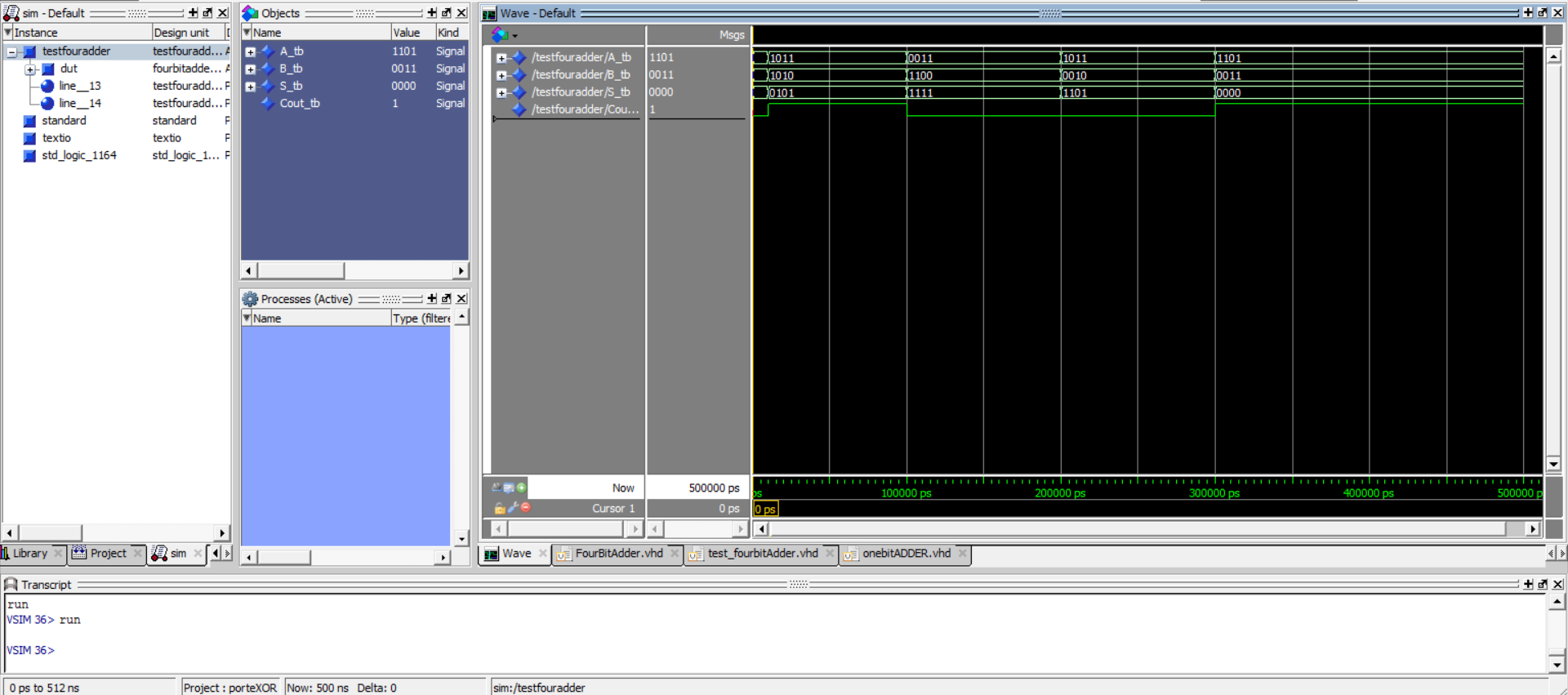This screenshot has height=695, width=1568.
Task: Expand S_tb signal in Objects pane
Action: [251, 87]
